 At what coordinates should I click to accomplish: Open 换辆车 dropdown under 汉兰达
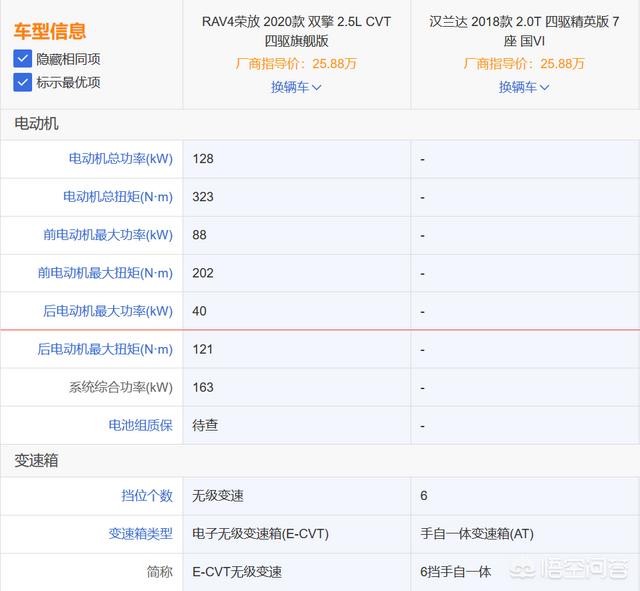[524, 87]
